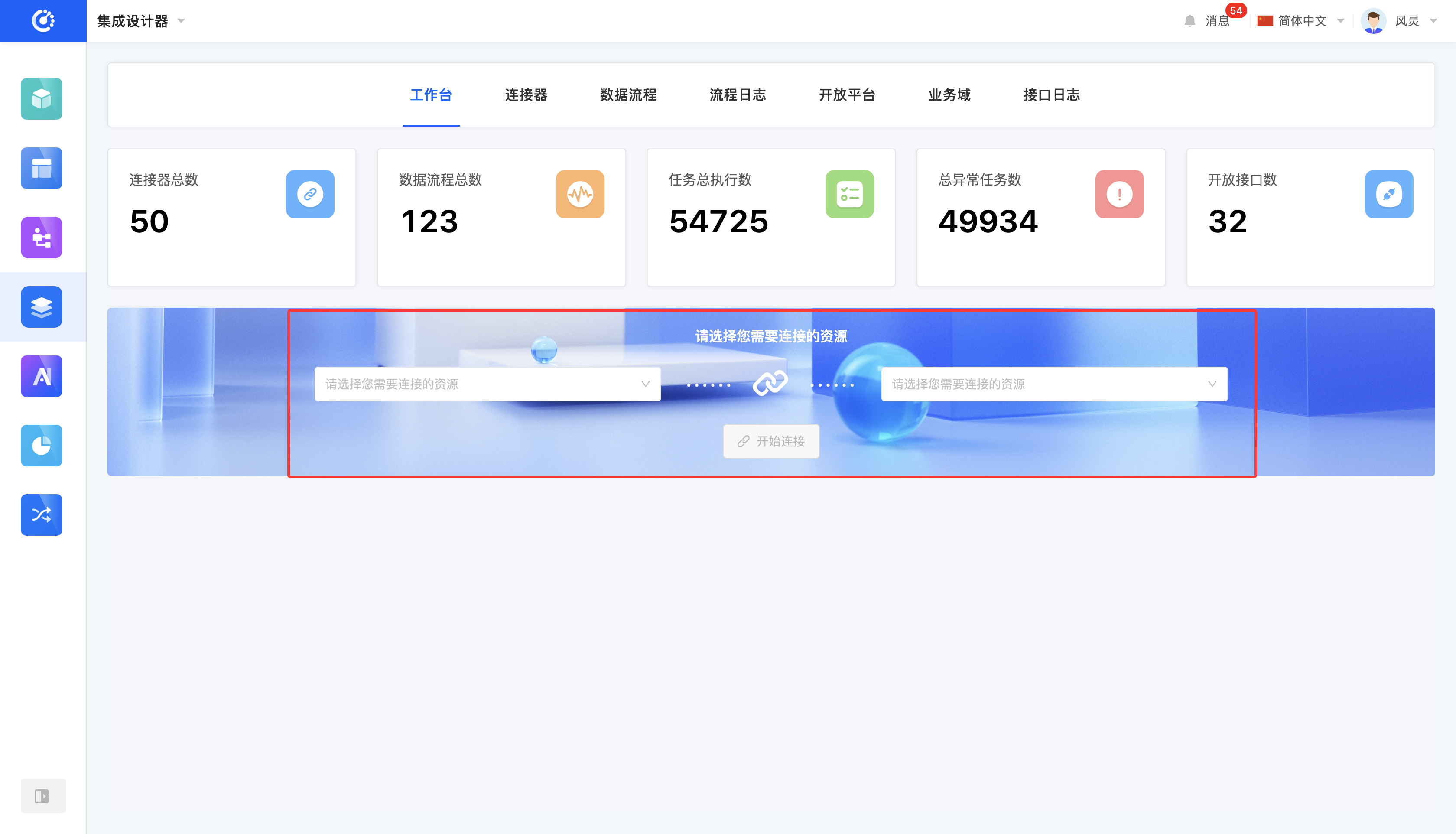Image resolution: width=1456 pixels, height=834 pixels.
Task: Open the purple letter A sidebar icon
Action: pos(41,376)
